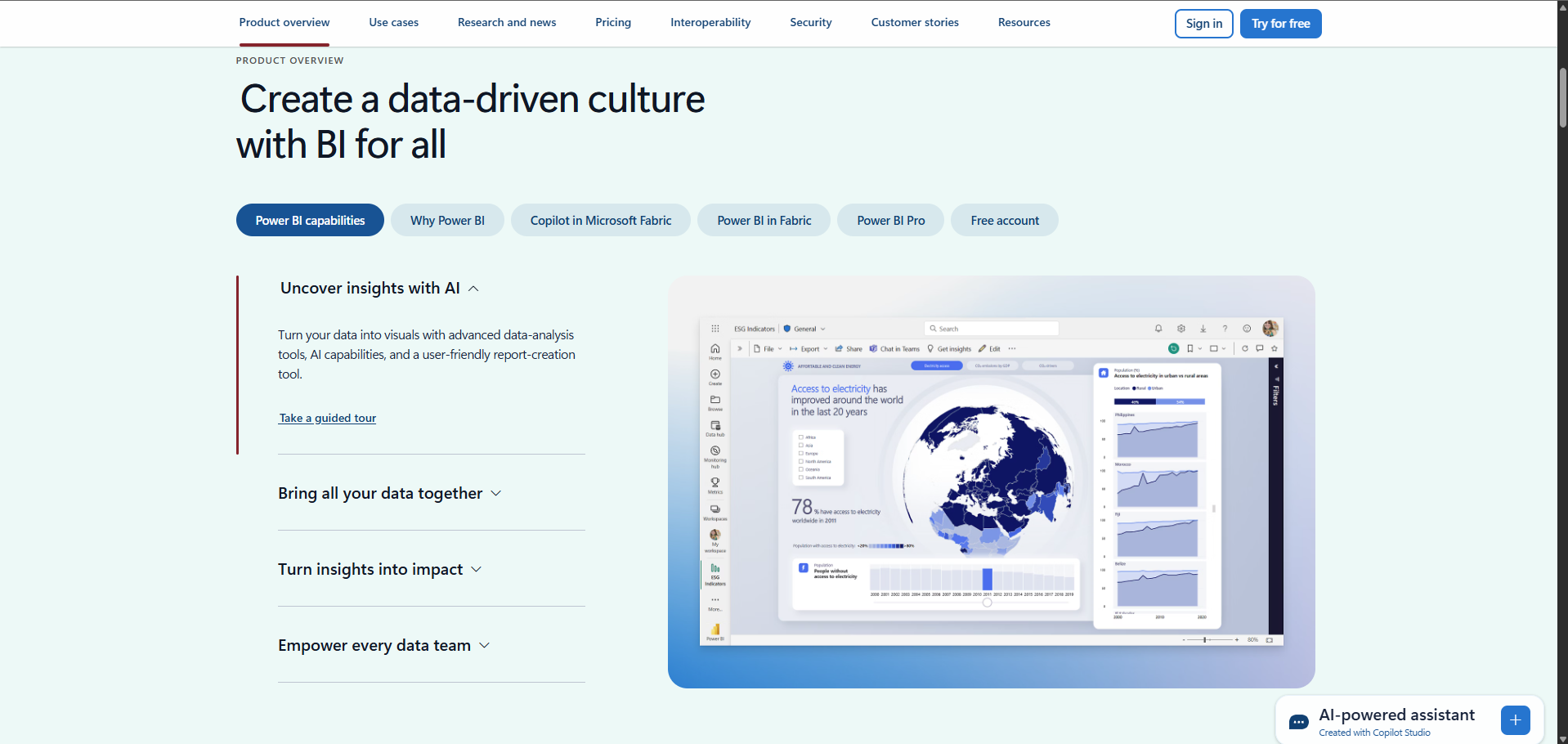Collapse the Uncover insights with AI section
The image size is (1568, 744).
[x=379, y=288]
